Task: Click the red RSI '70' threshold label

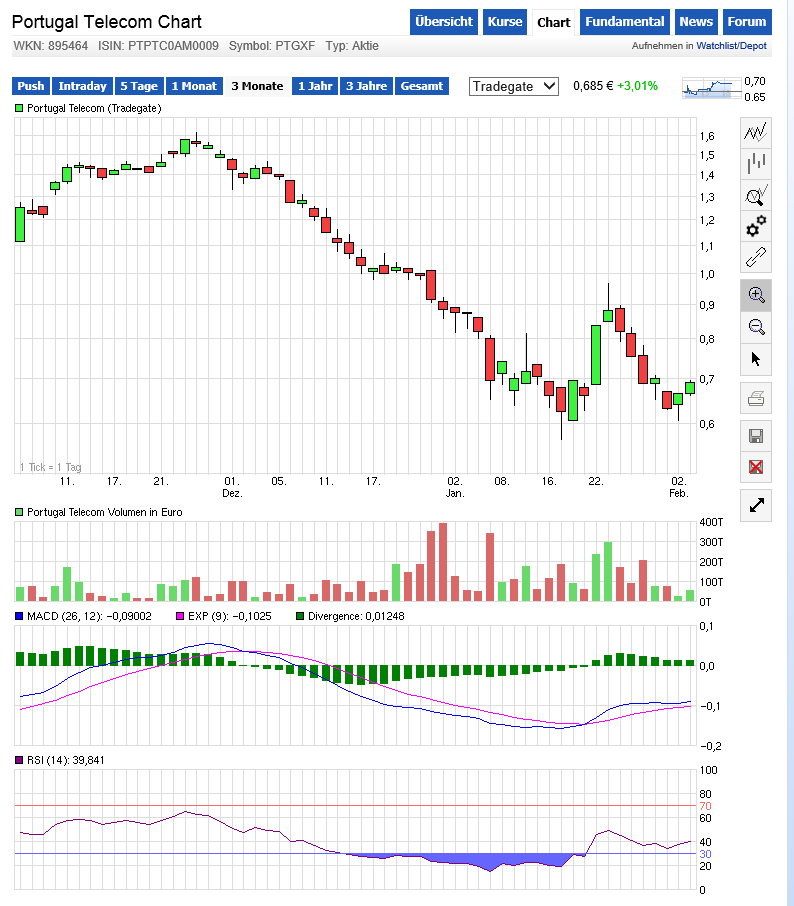Action: point(706,806)
